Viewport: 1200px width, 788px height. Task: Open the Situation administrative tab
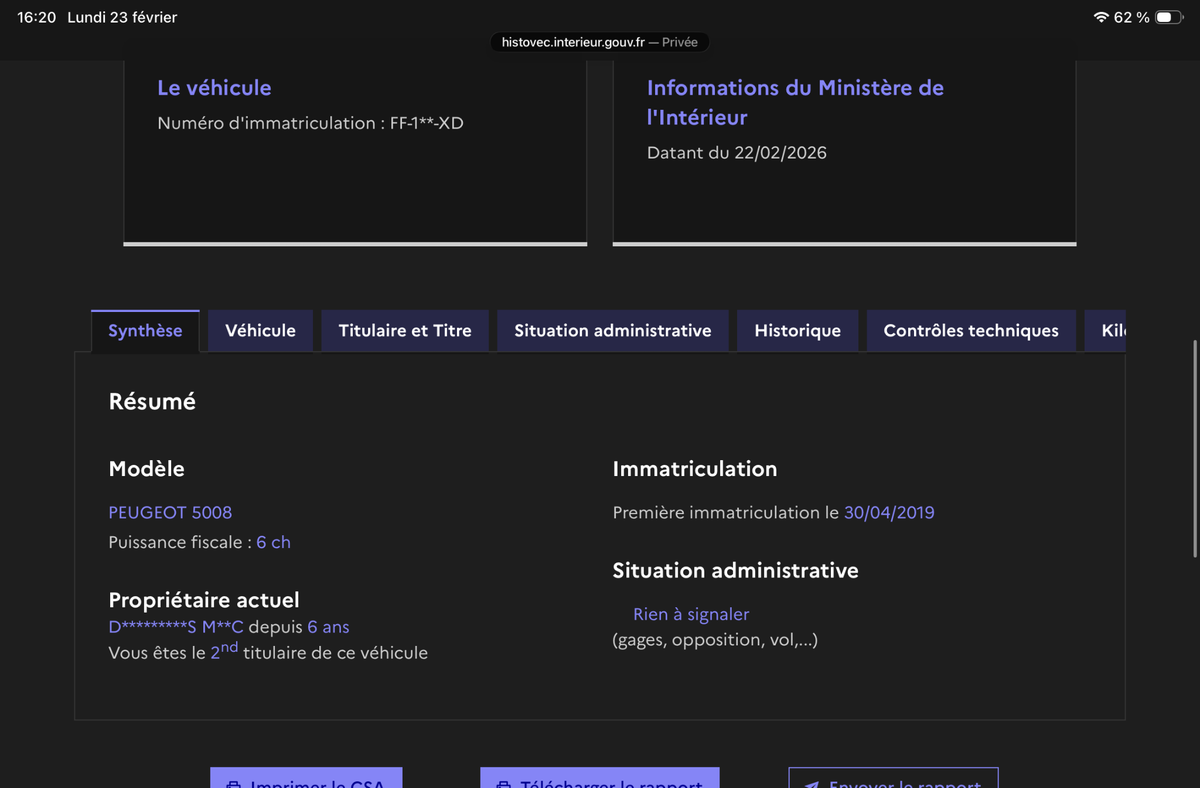pyautogui.click(x=613, y=331)
